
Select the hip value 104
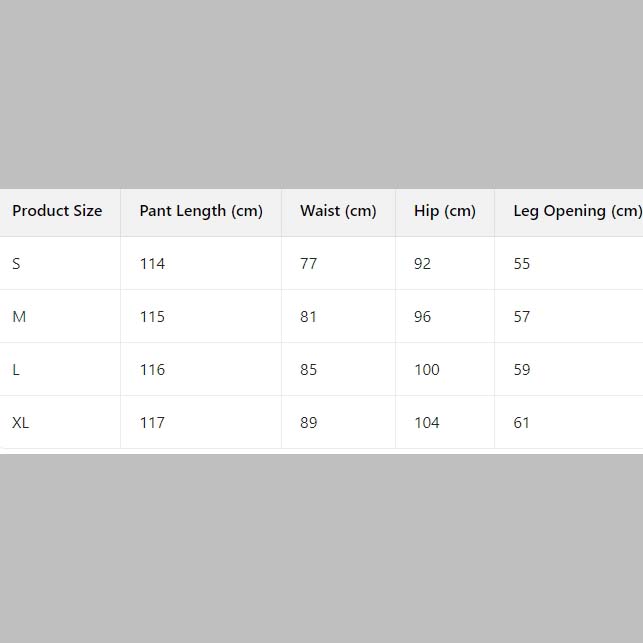coord(427,423)
